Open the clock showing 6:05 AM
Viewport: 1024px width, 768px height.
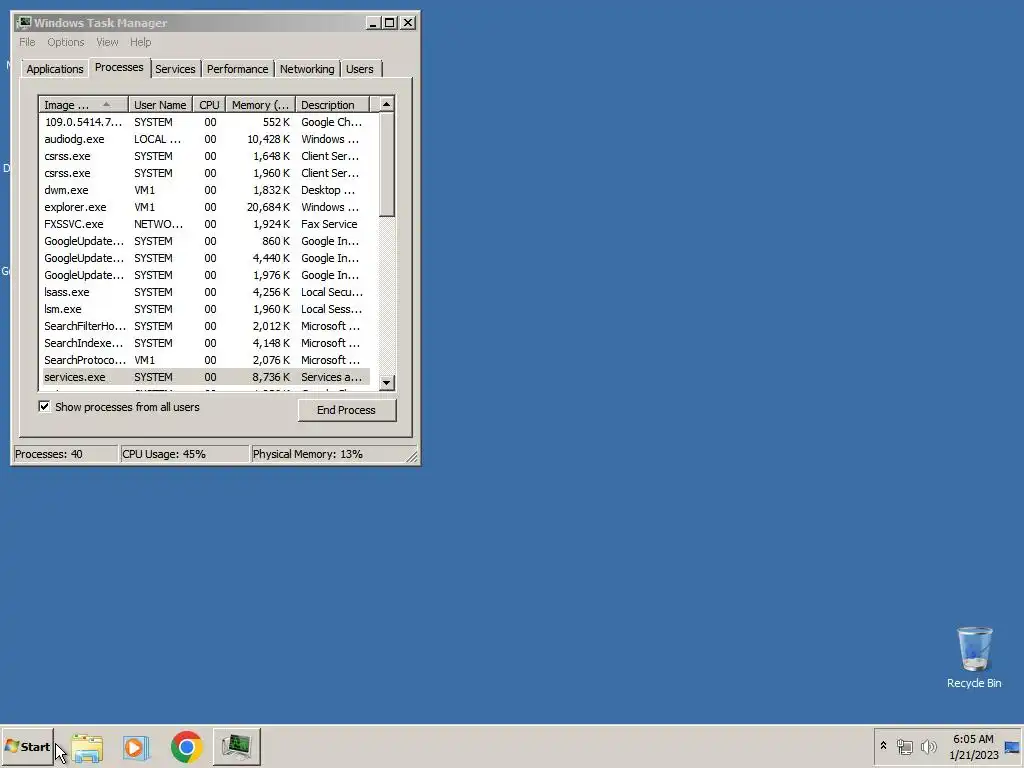click(x=973, y=747)
